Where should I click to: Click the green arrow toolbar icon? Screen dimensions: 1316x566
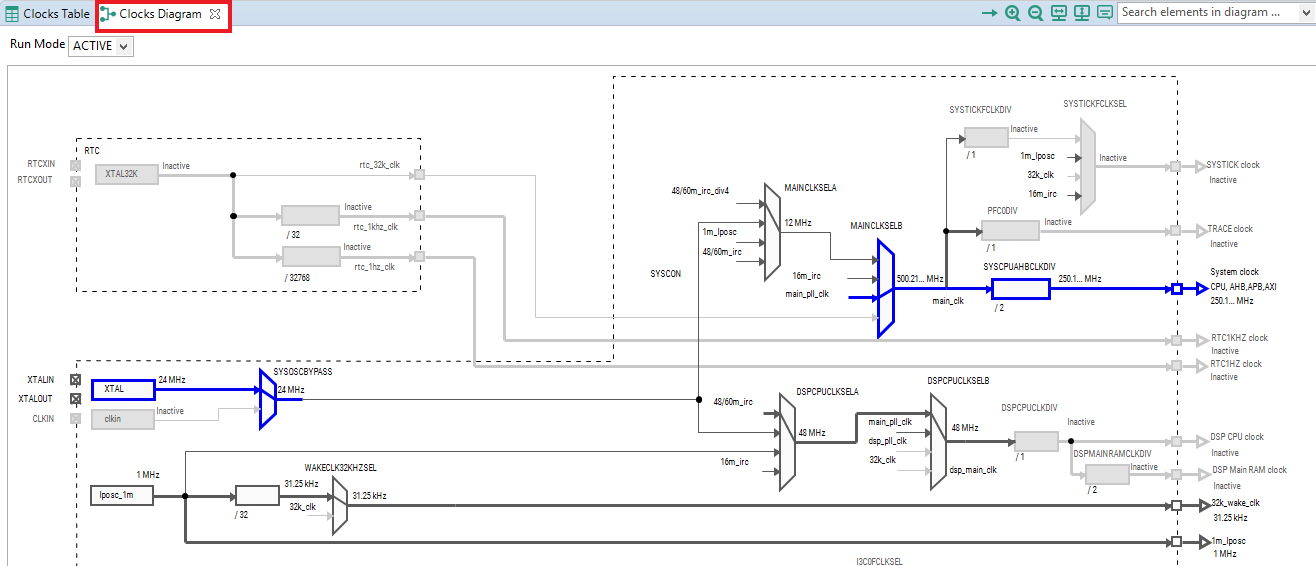point(989,13)
